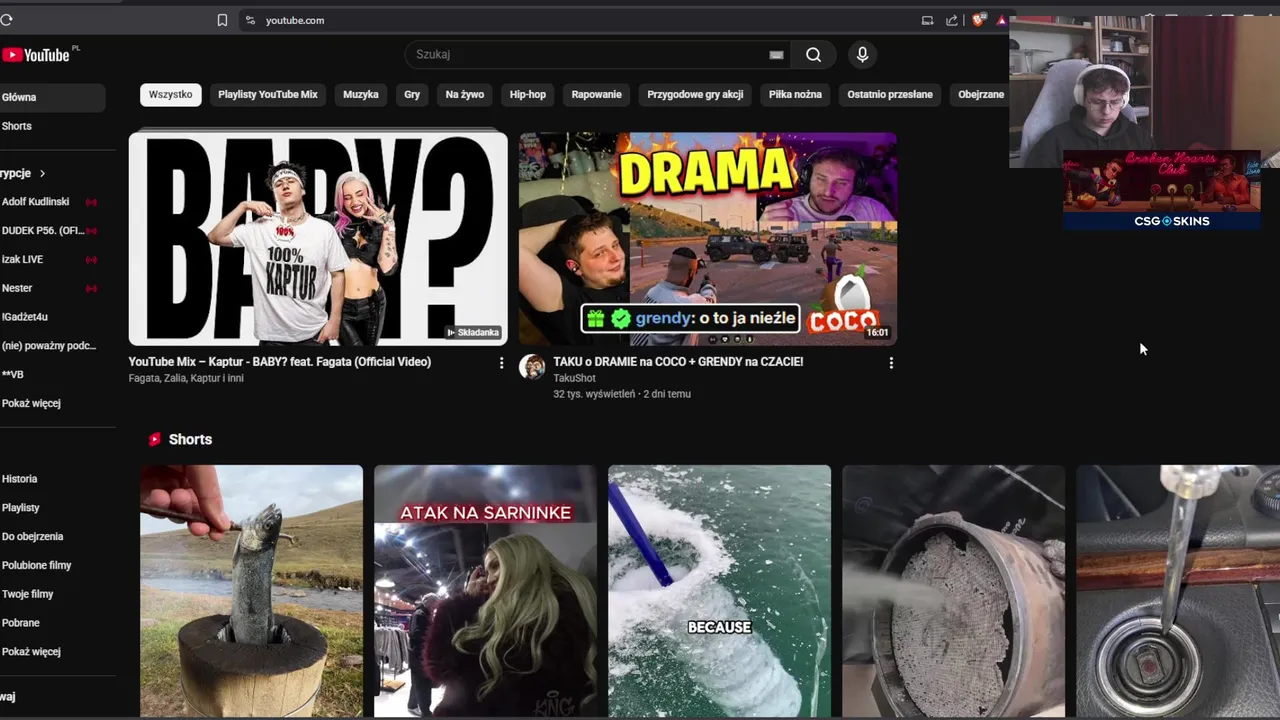The image size is (1280, 720).
Task: Filter by the Rapowanie chip
Action: (x=597, y=94)
